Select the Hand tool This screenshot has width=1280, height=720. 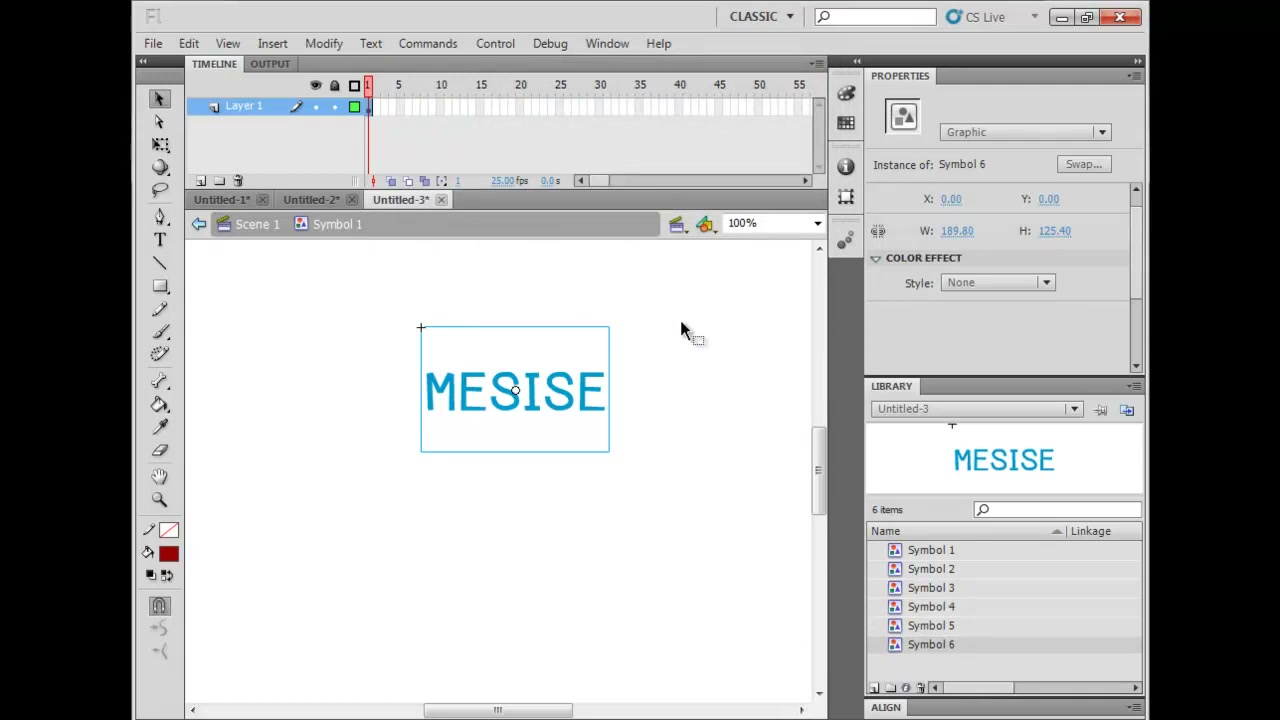pos(160,477)
